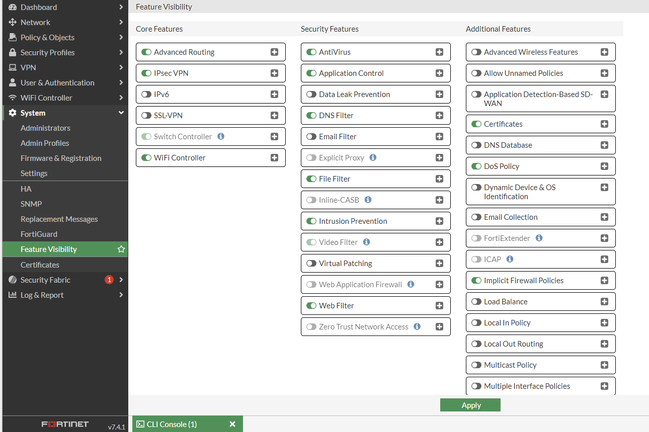649x432 pixels.
Task: Click the Network arrows icon in sidebar
Action: (x=12, y=22)
